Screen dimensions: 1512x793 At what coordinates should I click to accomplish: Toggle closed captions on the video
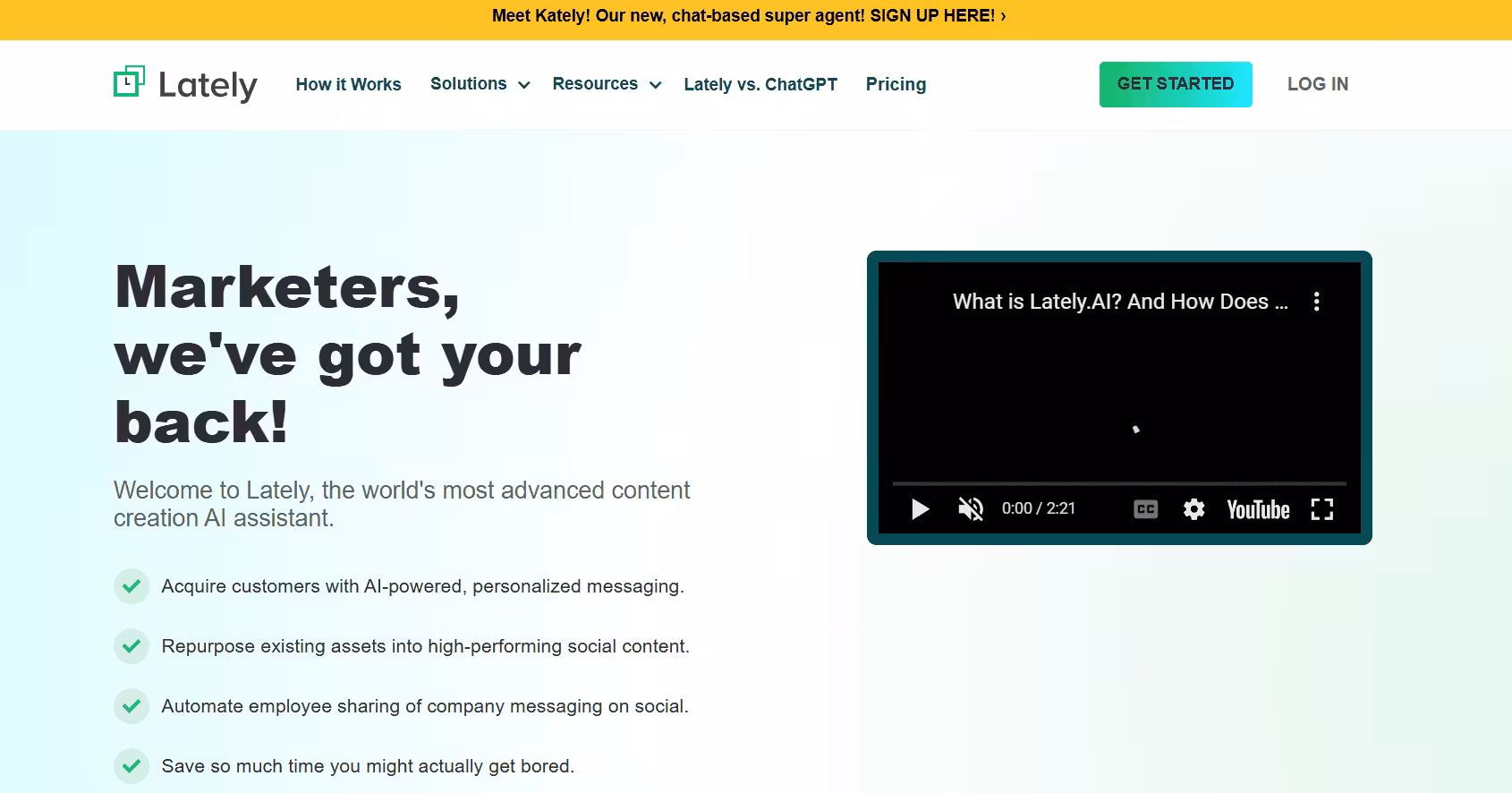[1146, 509]
